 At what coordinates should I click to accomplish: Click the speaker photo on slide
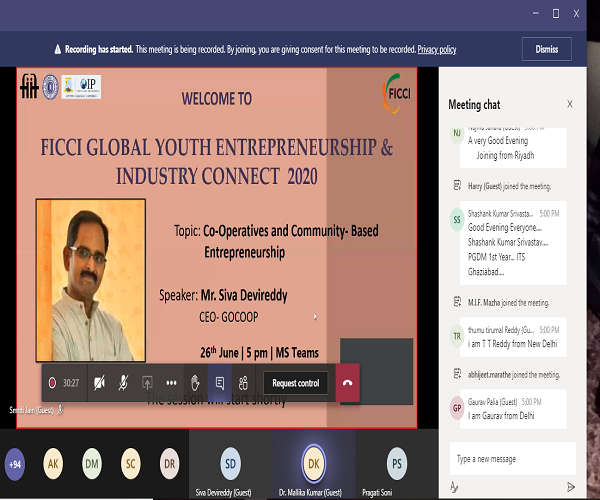pyautogui.click(x=91, y=280)
